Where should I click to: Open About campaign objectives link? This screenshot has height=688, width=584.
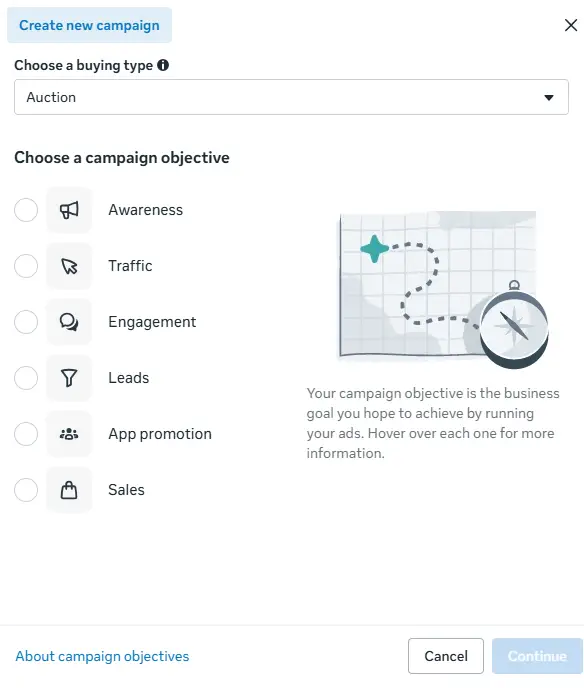click(102, 656)
